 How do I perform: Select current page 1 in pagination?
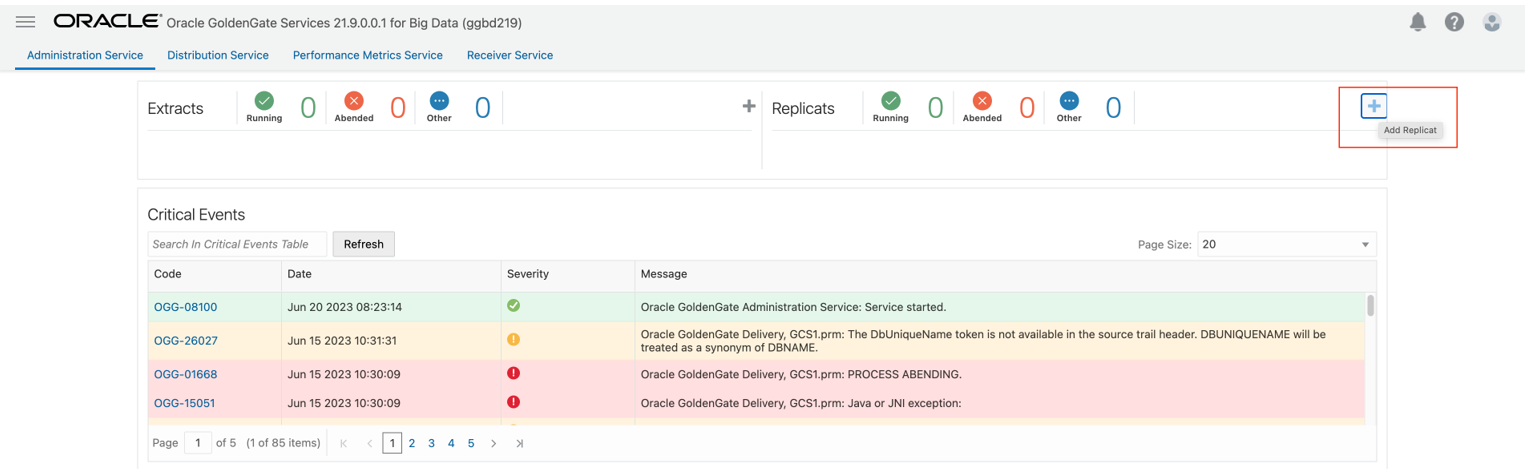pos(392,443)
